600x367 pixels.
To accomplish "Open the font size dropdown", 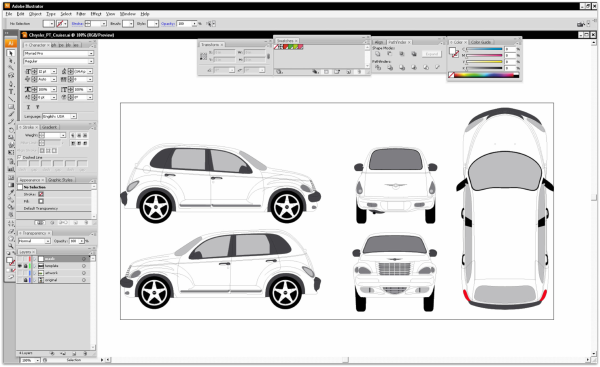I will (x=54, y=72).
